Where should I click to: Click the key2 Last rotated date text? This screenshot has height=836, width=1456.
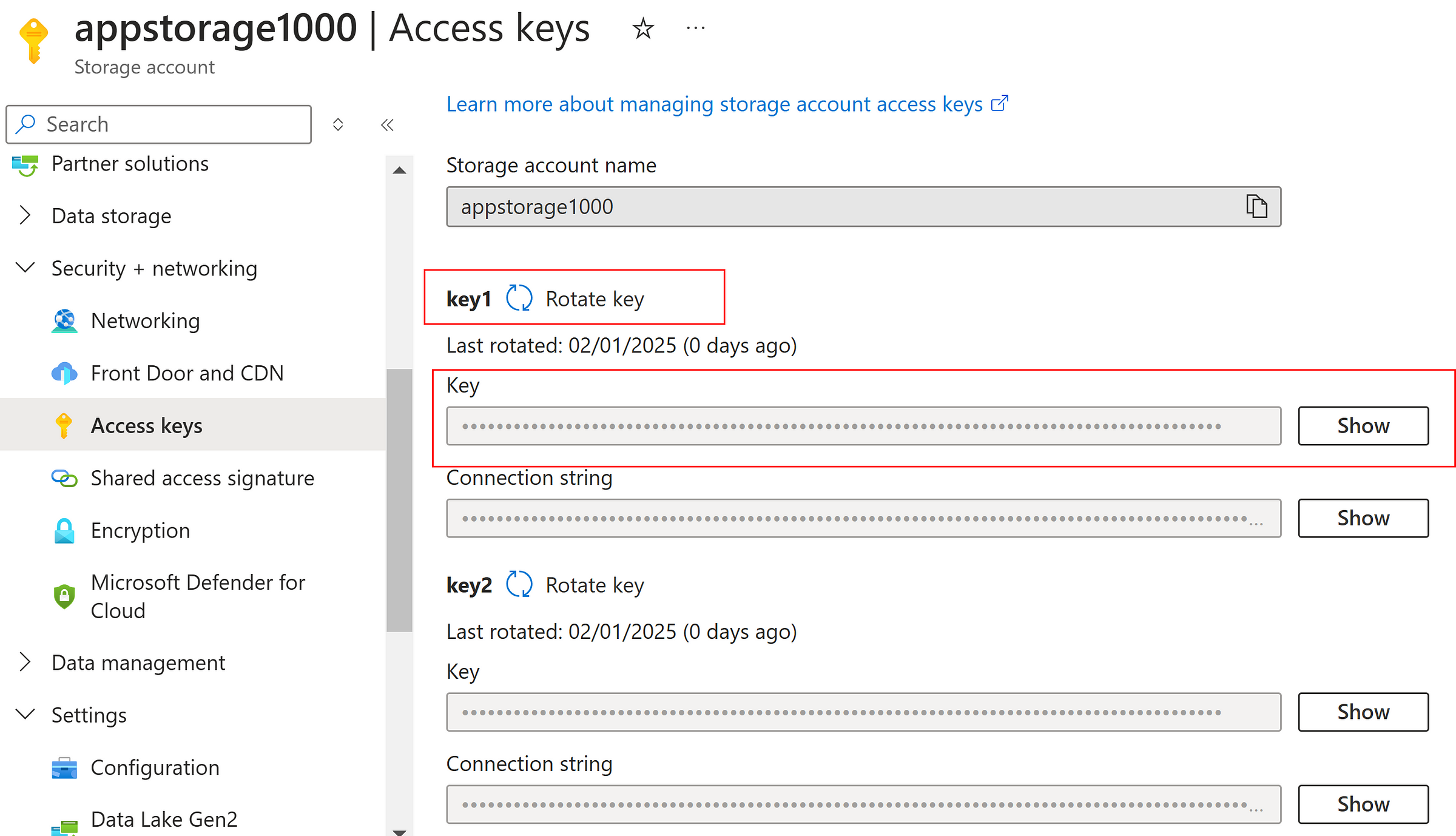pyautogui.click(x=622, y=632)
